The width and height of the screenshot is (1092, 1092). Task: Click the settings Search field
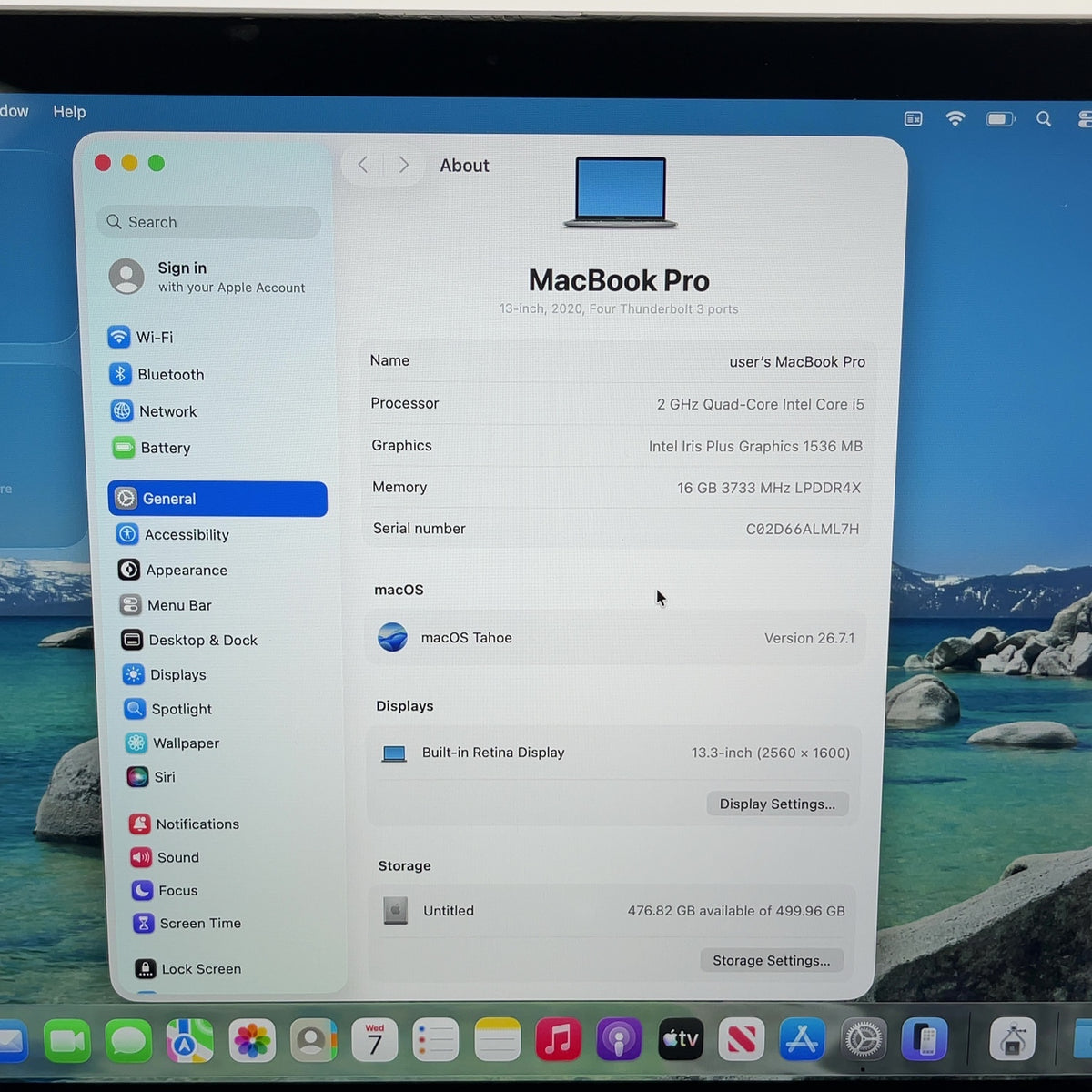pyautogui.click(x=208, y=222)
